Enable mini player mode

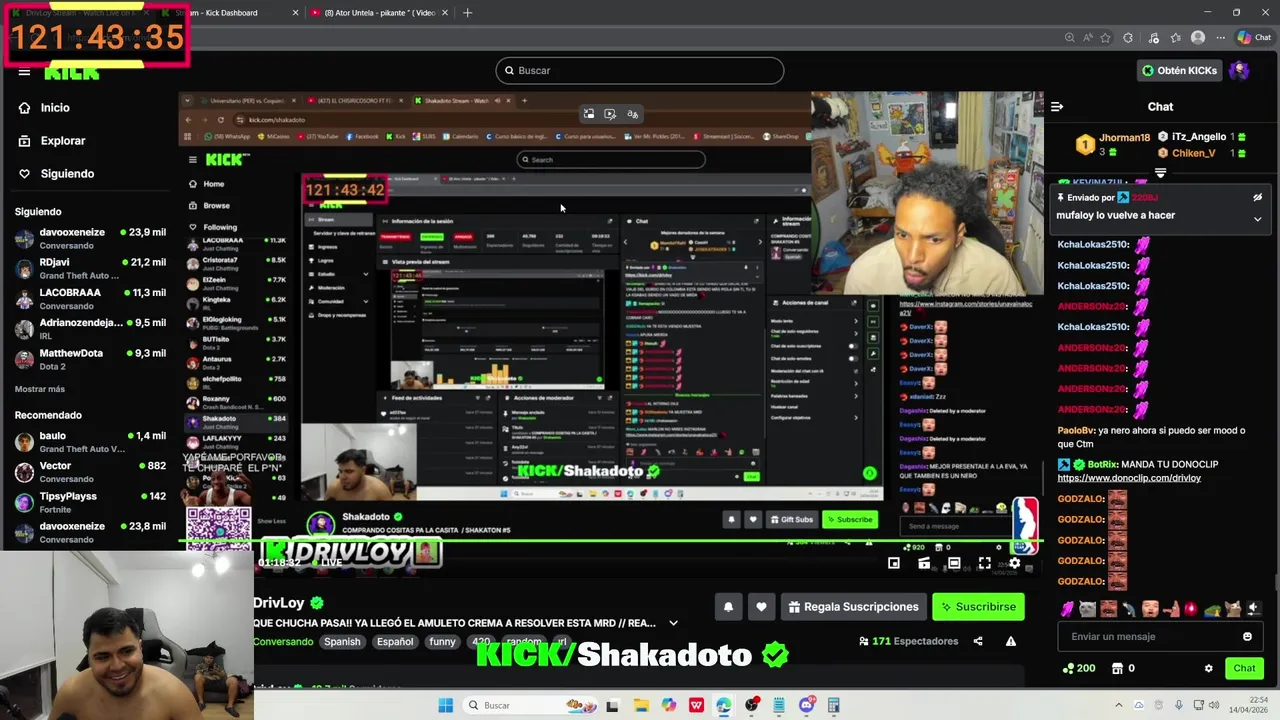[894, 563]
